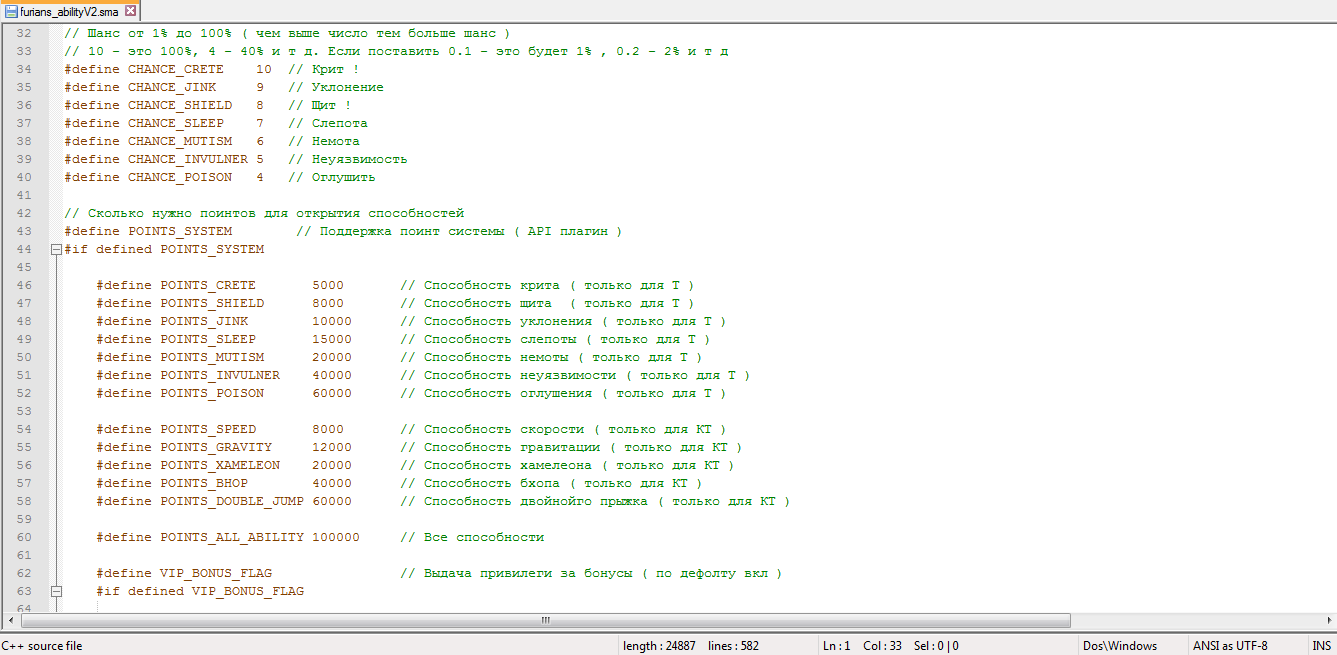1337x655 pixels.
Task: Toggle INS insert mode in status bar
Action: pyautogui.click(x=1321, y=646)
